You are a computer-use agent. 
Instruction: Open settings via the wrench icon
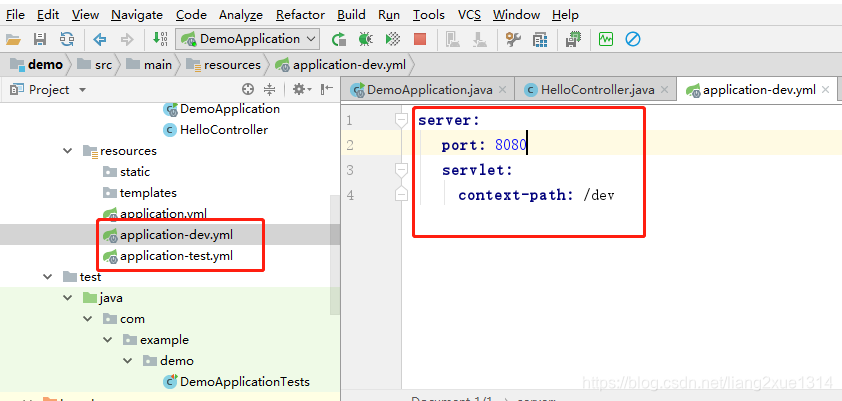513,39
